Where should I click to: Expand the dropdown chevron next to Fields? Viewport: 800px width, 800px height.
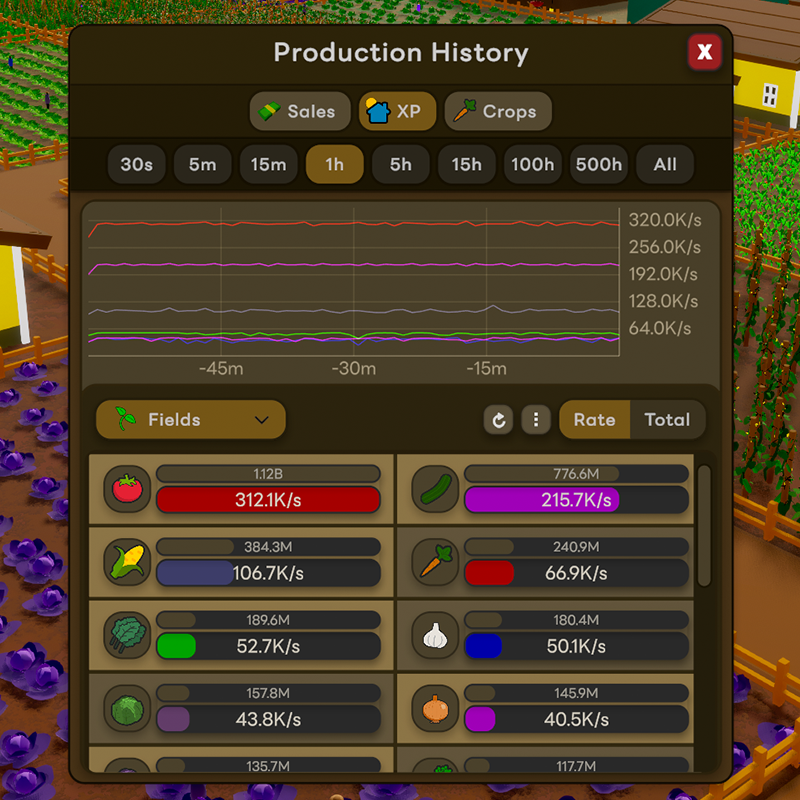pyautogui.click(x=262, y=420)
